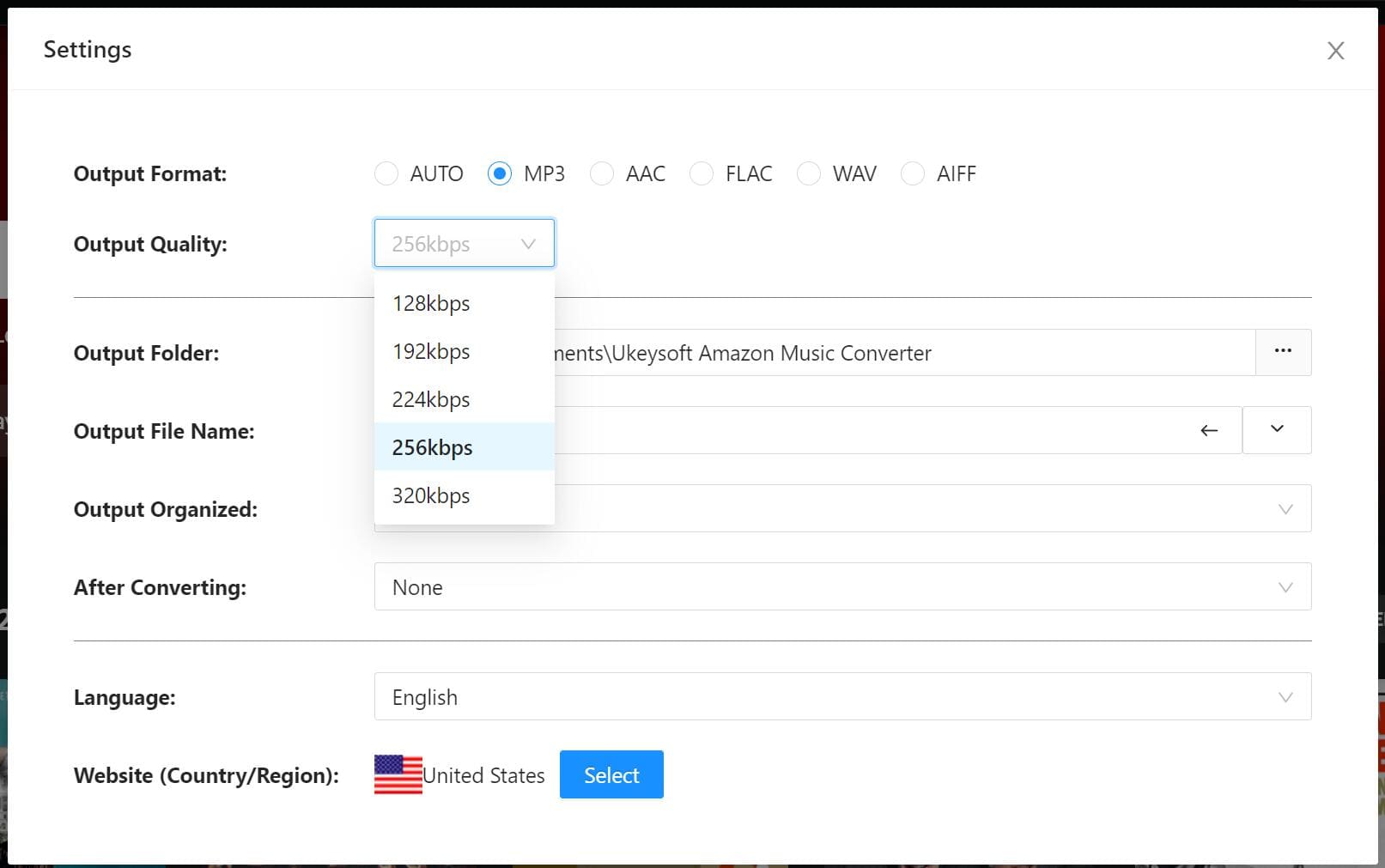The height and width of the screenshot is (868, 1385).
Task: Click the Select button for country region
Action: [610, 774]
